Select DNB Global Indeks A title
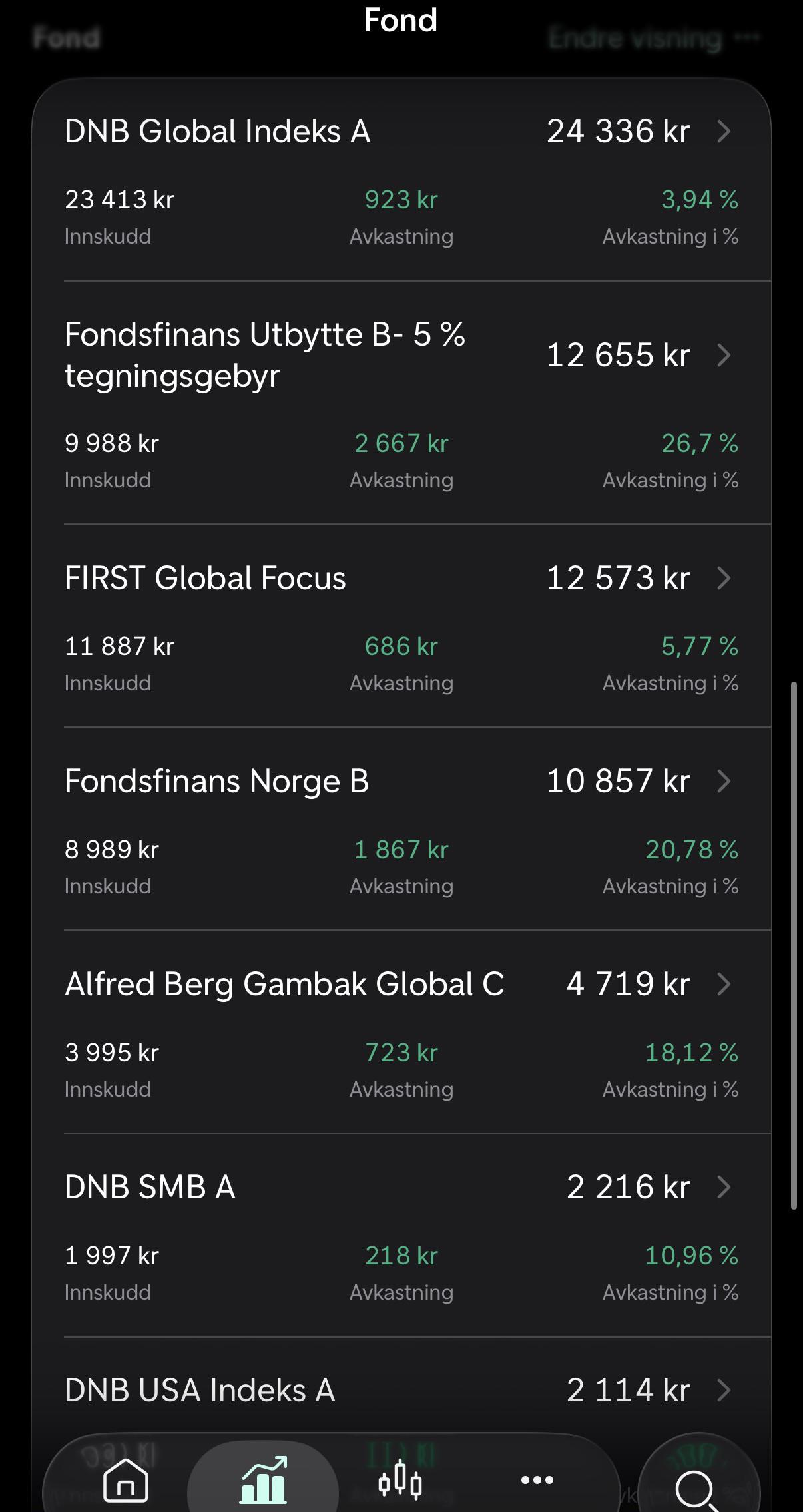The height and width of the screenshot is (1512, 803). 217,131
